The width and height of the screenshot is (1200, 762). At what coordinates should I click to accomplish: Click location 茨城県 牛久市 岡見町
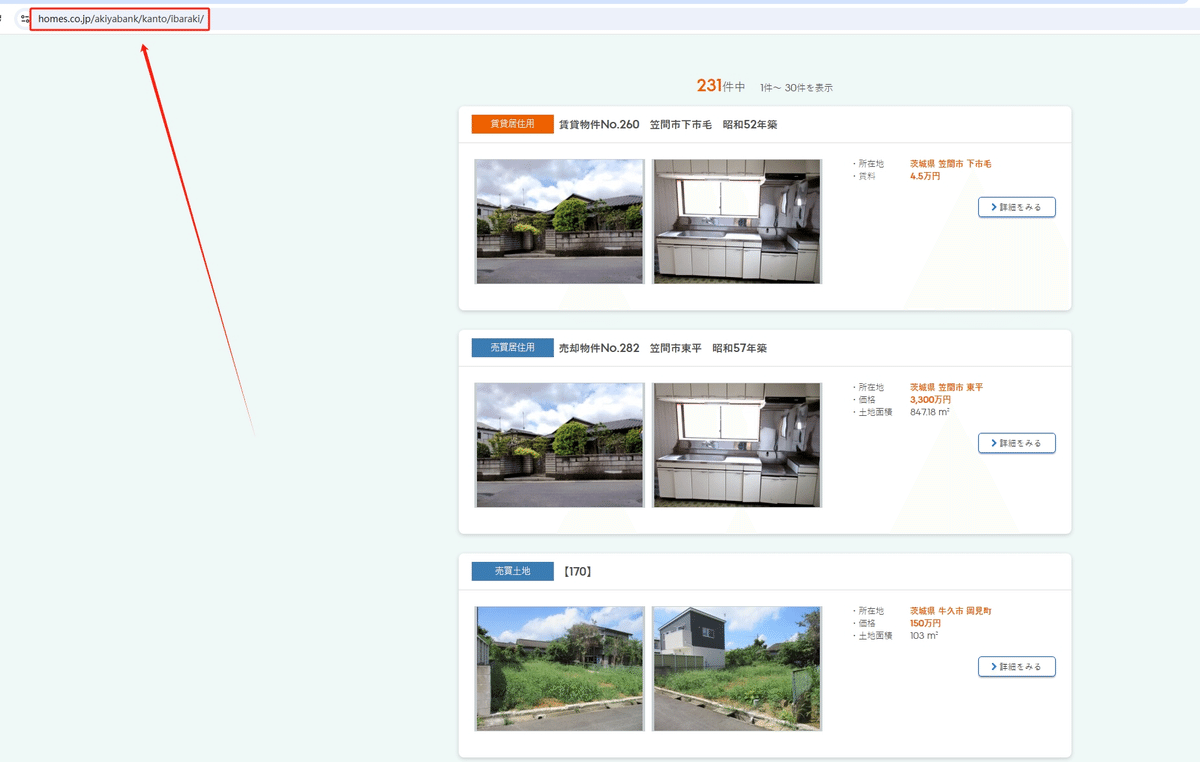click(950, 610)
